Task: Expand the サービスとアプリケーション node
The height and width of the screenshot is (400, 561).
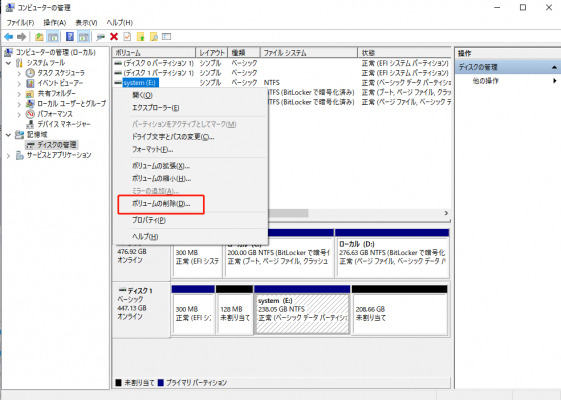Action: pyautogui.click(x=9, y=155)
